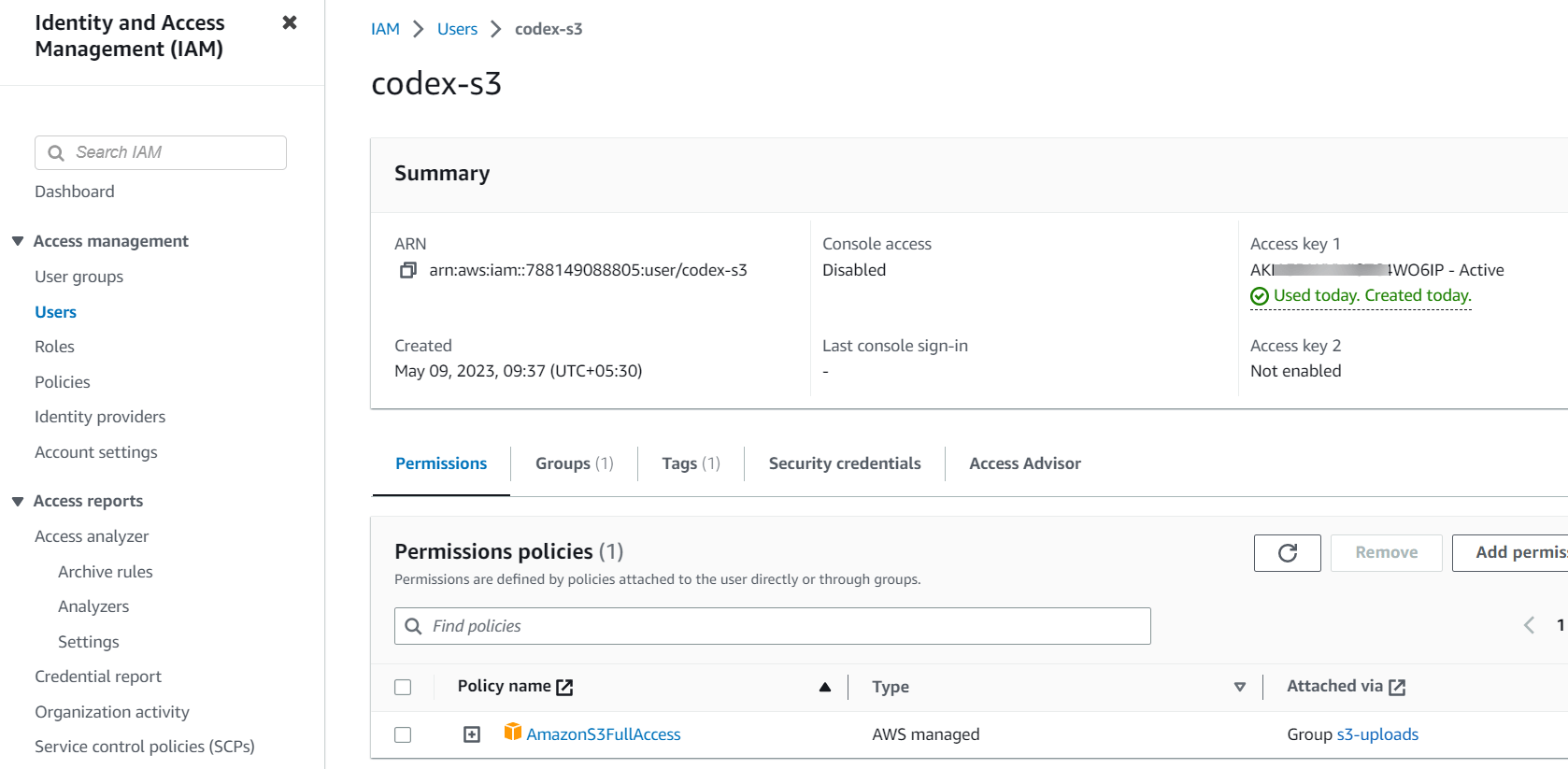This screenshot has height=769, width=1568.
Task: Click the Access key 2 Not enabled value
Action: (x=1295, y=371)
